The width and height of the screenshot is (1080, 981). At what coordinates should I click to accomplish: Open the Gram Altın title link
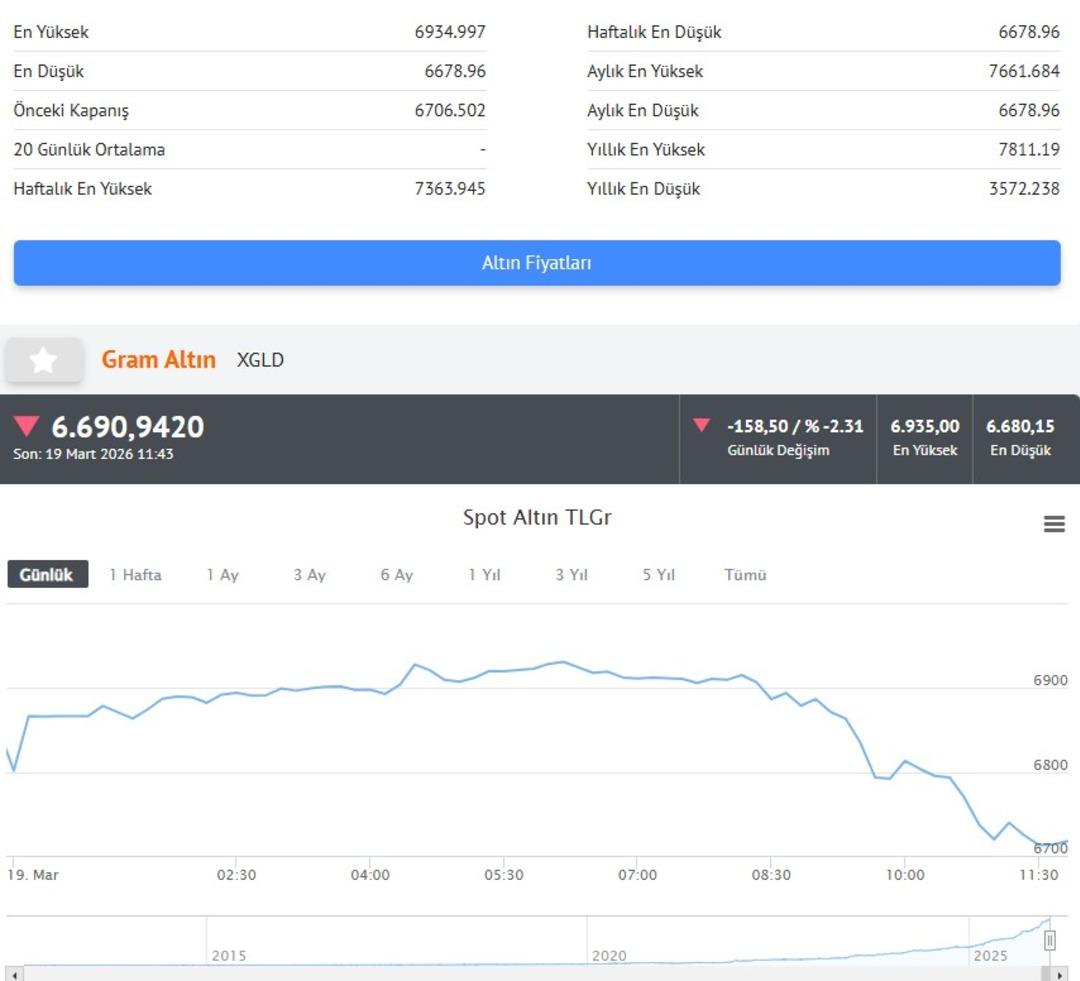click(158, 360)
